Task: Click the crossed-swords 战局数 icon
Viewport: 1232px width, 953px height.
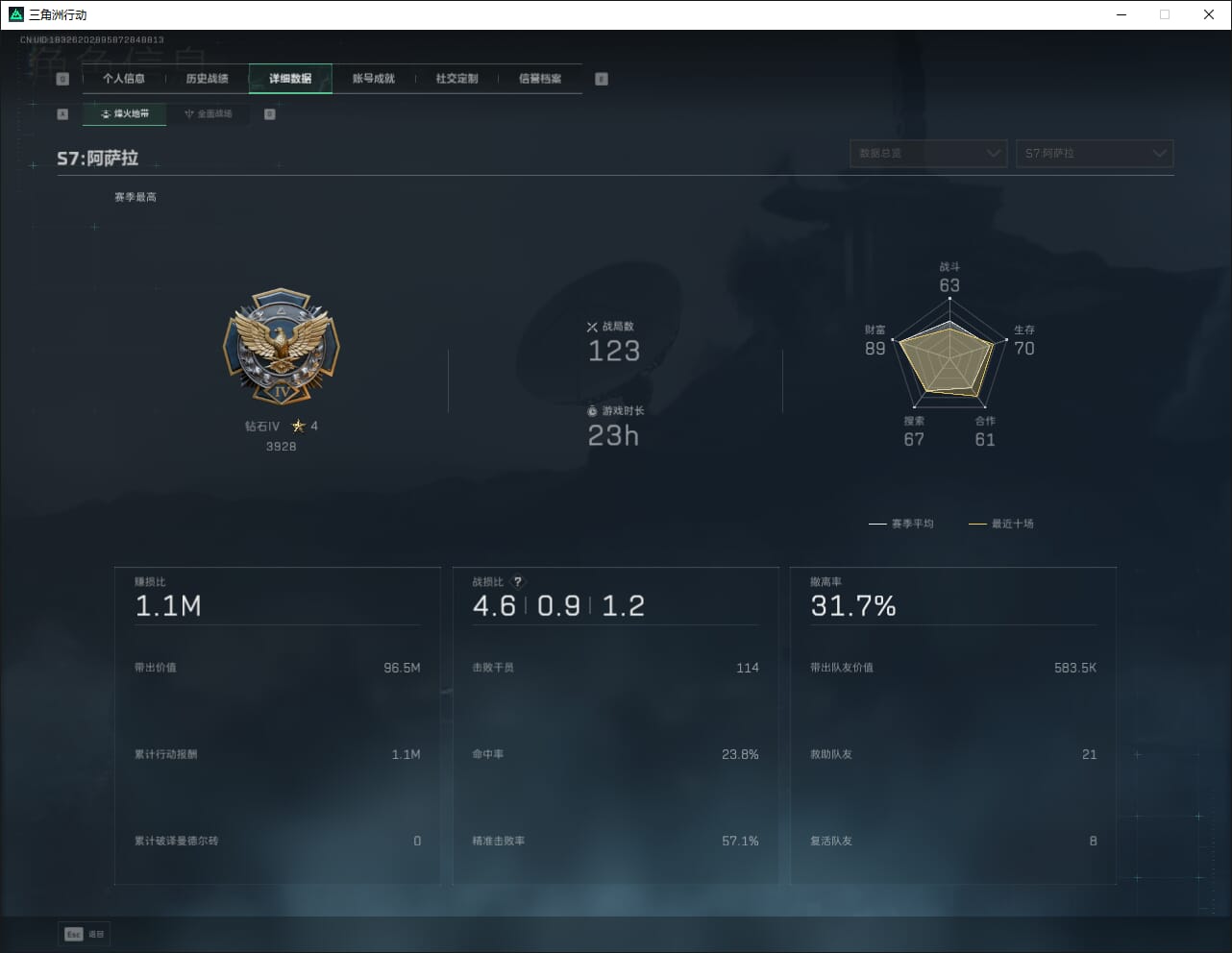Action: [x=592, y=327]
